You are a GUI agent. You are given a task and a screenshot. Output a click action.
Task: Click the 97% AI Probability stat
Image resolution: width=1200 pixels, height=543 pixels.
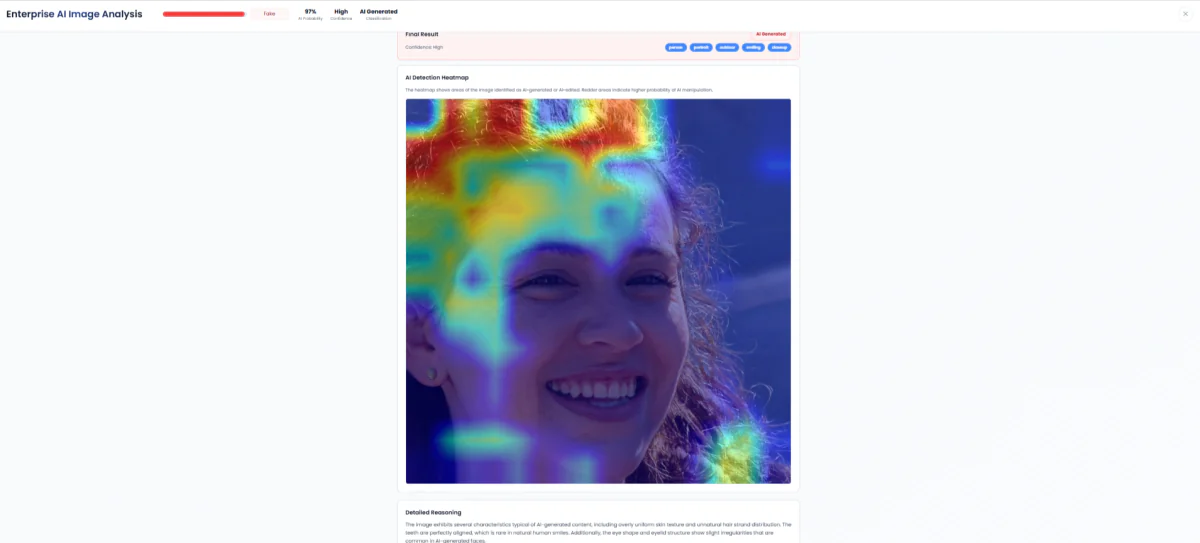(x=310, y=14)
